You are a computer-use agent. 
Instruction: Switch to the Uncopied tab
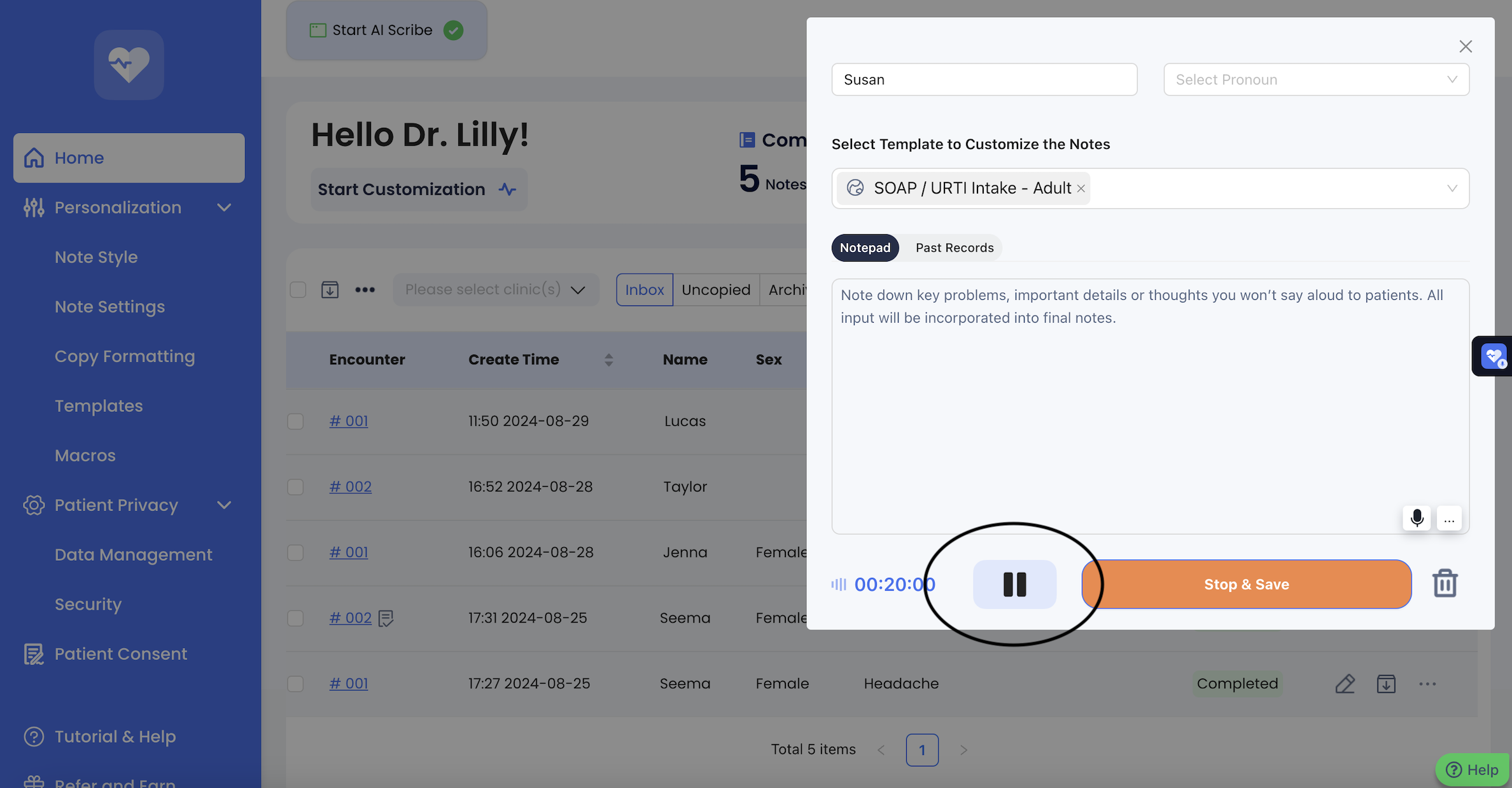click(x=715, y=290)
